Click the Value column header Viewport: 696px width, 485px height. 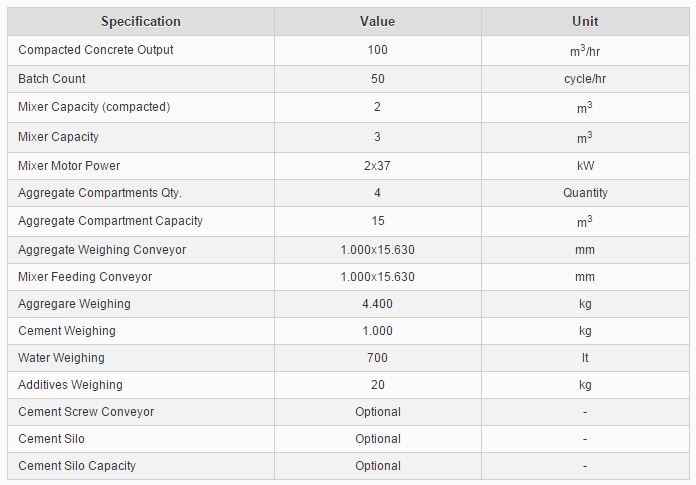click(x=377, y=21)
